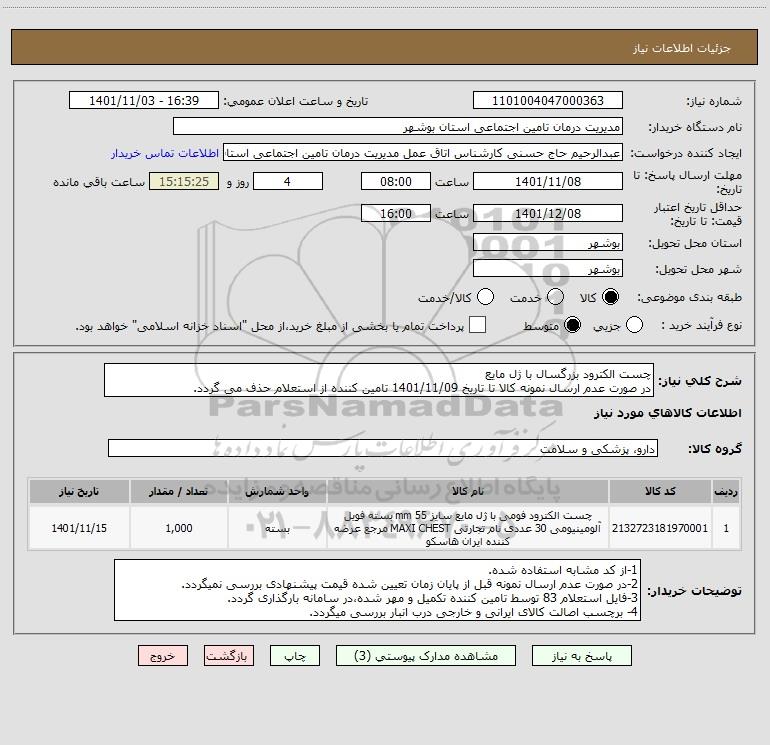Click مشاهده مدارک پیوستی (3) button
The width and height of the screenshot is (770, 745).
point(426,656)
